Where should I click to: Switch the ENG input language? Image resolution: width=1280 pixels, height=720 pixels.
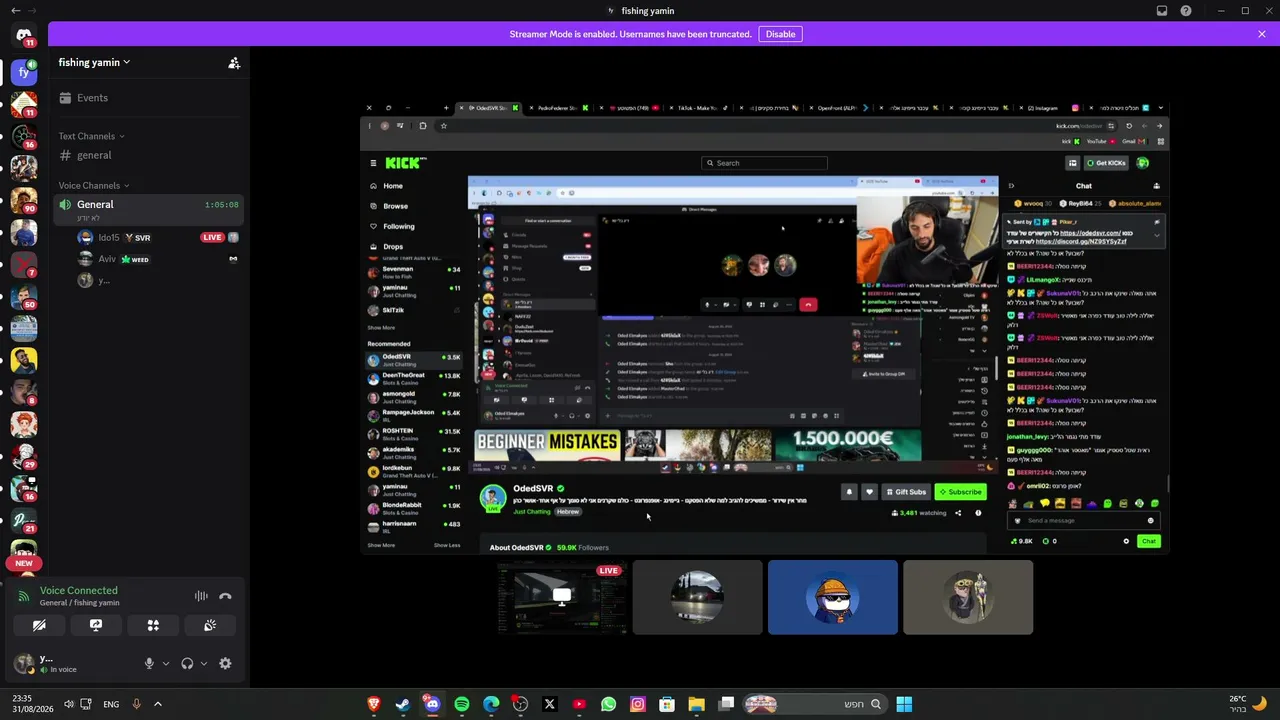[x=111, y=704]
